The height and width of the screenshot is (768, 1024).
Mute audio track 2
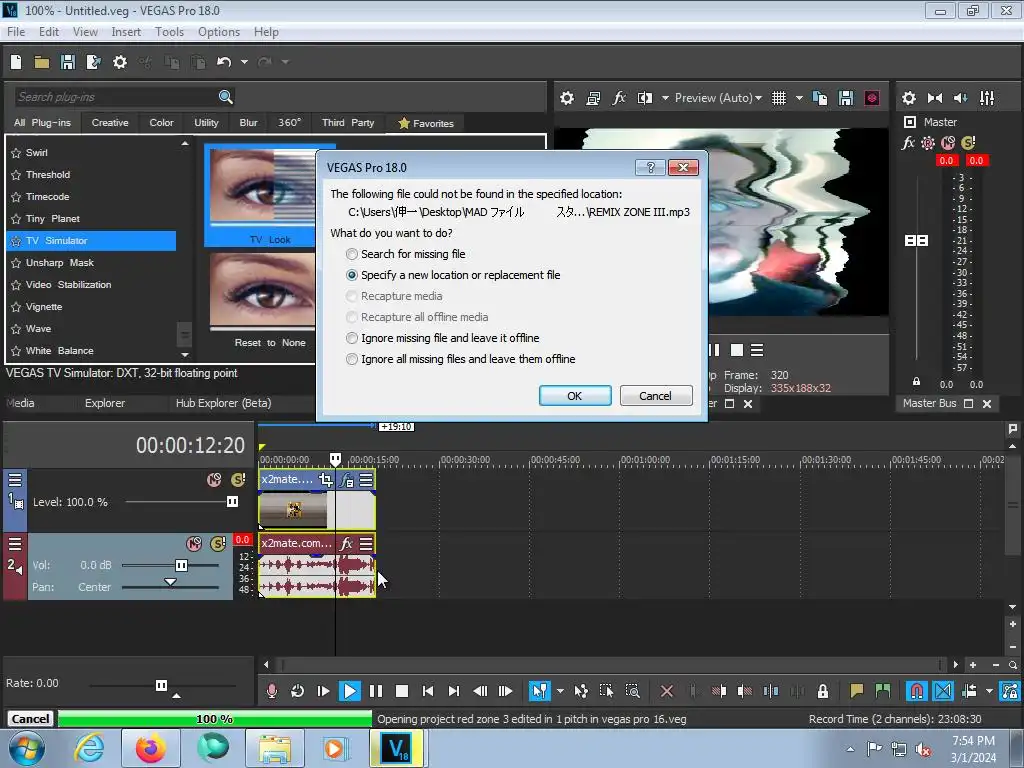tap(194, 543)
